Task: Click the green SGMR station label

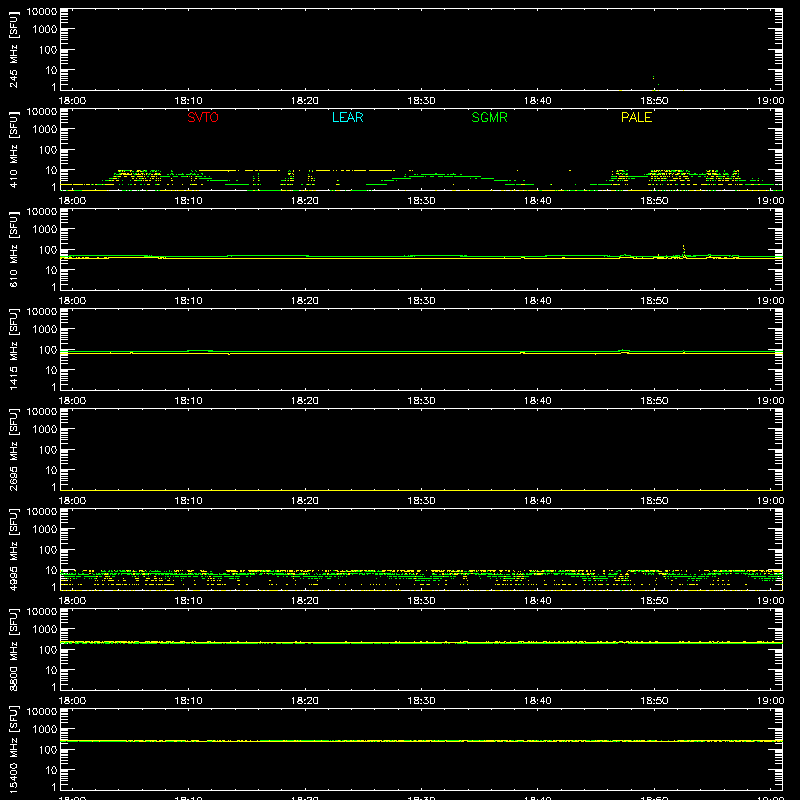Action: click(489, 117)
